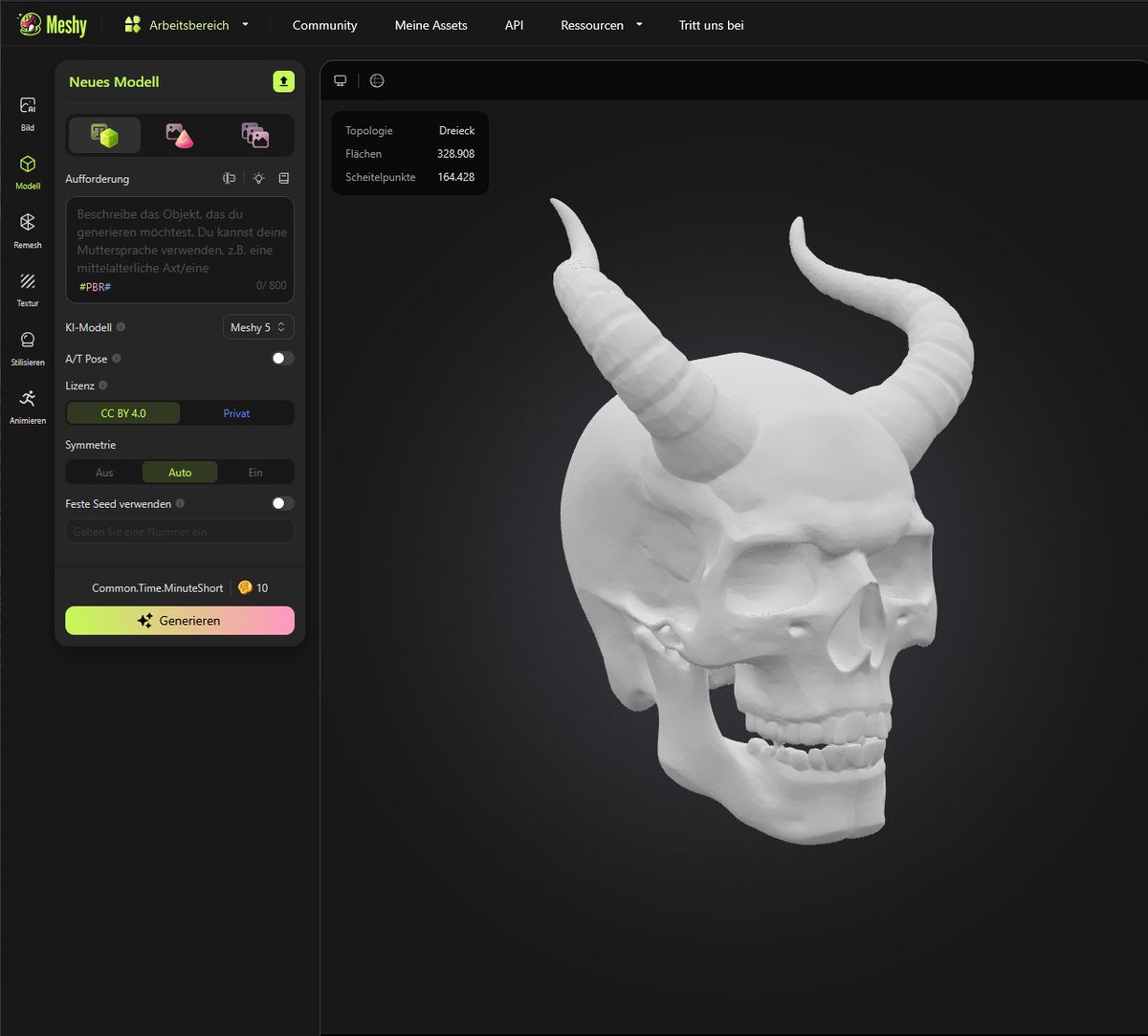Select the Bild tool in the sidebar
Image resolution: width=1148 pixels, height=1036 pixels.
pyautogui.click(x=26, y=110)
